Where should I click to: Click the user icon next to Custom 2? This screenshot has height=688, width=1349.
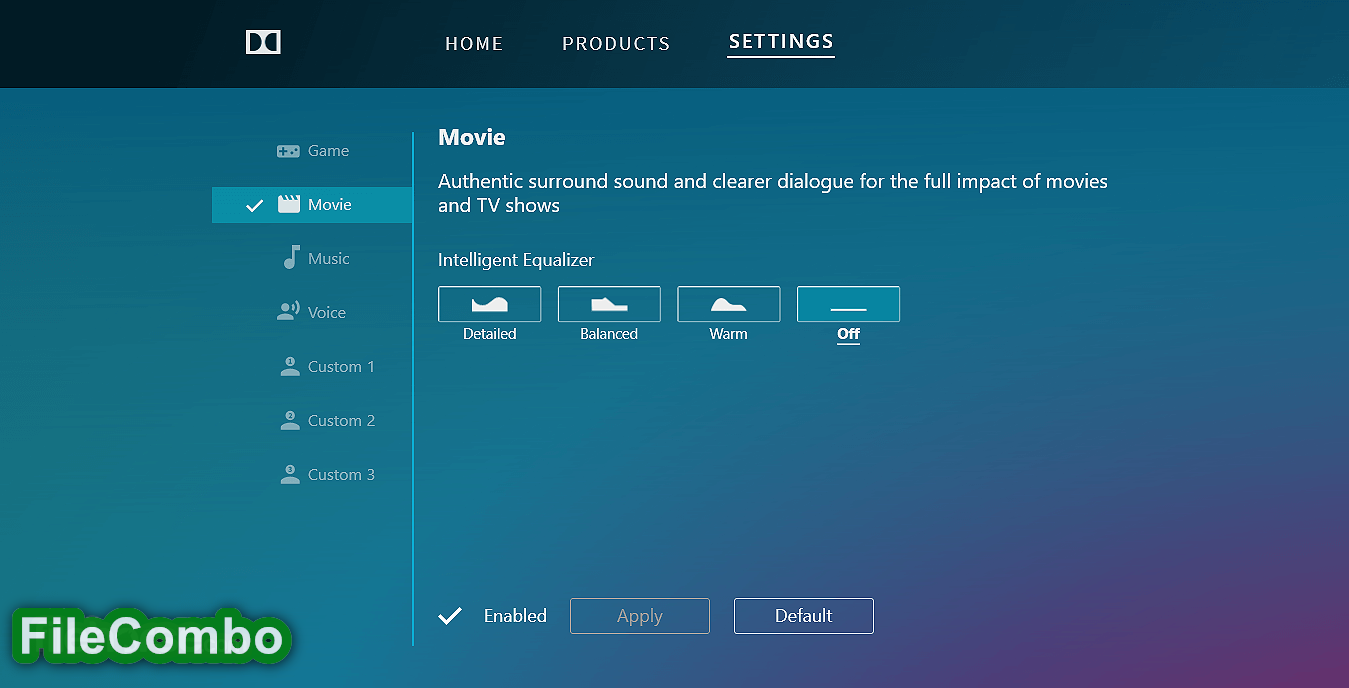(x=290, y=420)
